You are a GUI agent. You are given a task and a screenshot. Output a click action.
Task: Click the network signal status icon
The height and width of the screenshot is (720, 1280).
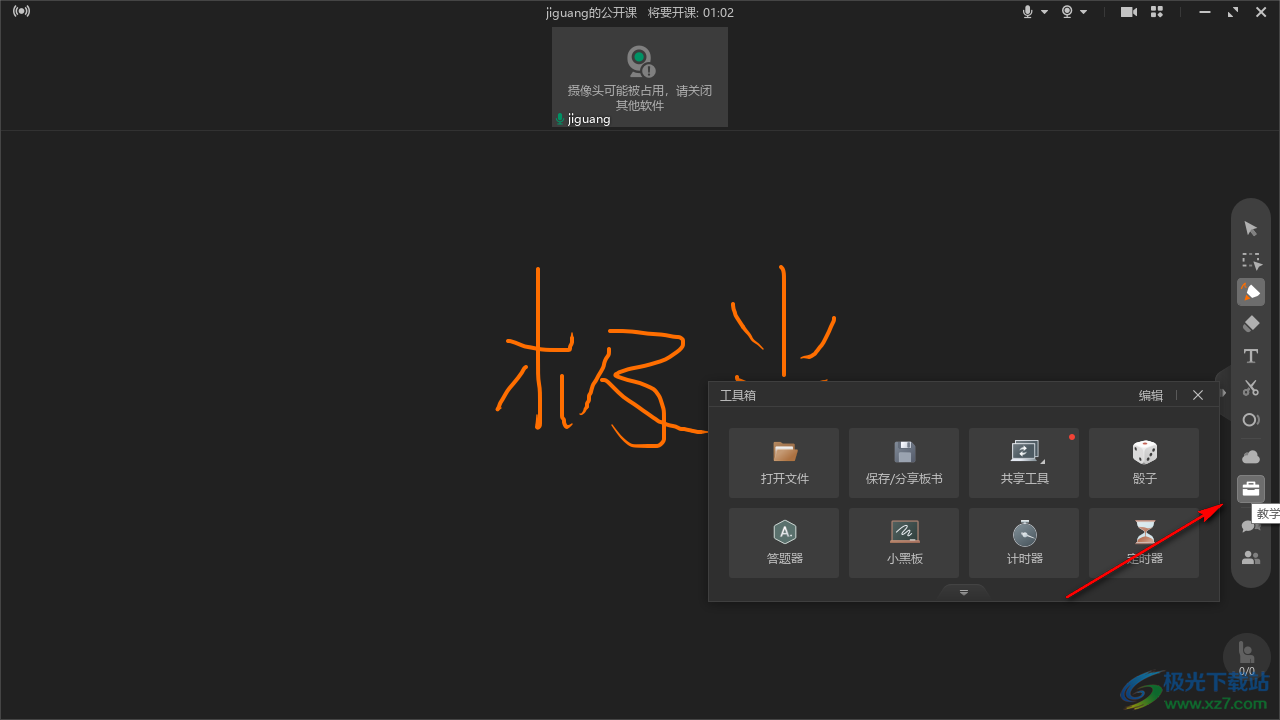point(21,12)
